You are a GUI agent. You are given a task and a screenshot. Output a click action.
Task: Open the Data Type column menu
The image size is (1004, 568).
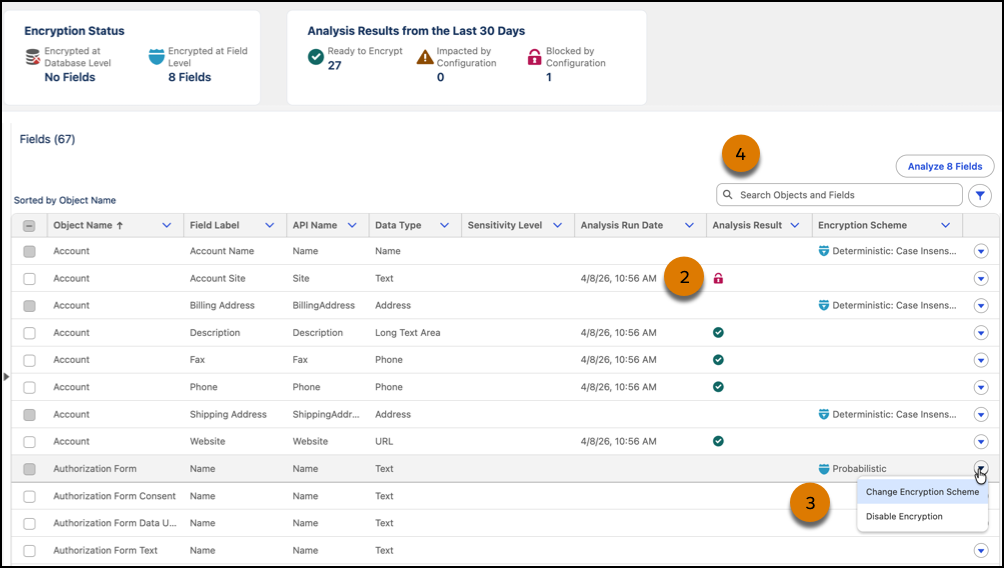coord(444,225)
